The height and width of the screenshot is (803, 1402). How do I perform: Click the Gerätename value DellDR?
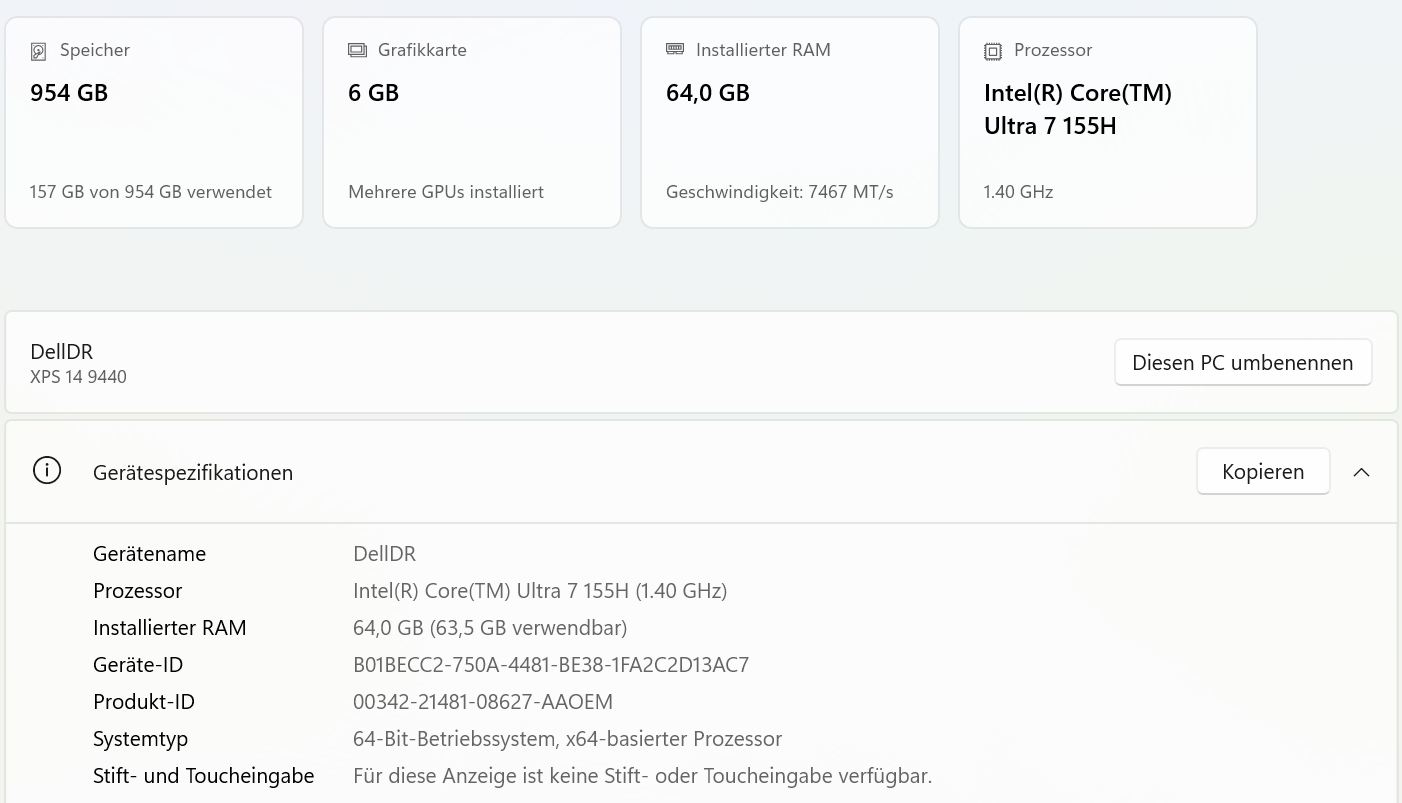point(384,554)
